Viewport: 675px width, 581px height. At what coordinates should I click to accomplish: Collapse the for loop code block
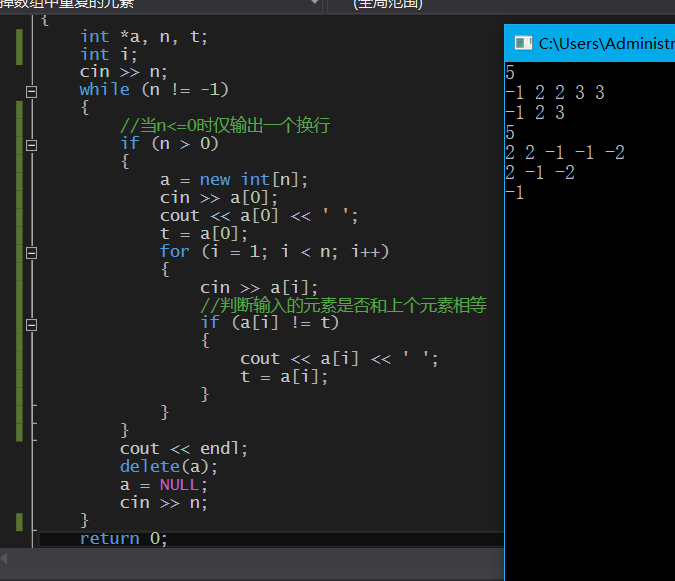(x=31, y=252)
